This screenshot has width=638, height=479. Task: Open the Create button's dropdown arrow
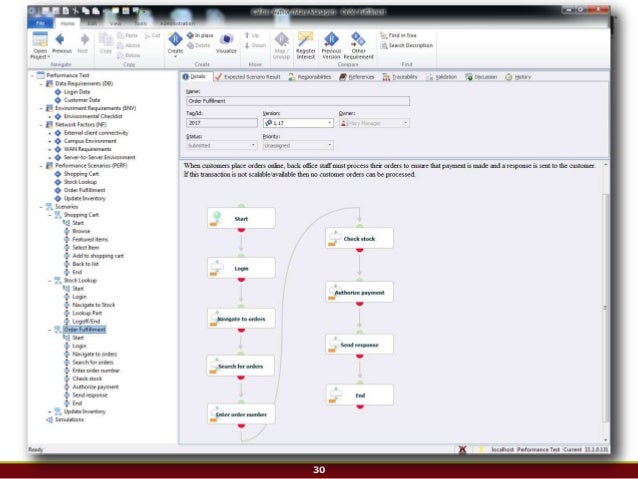coord(175,57)
